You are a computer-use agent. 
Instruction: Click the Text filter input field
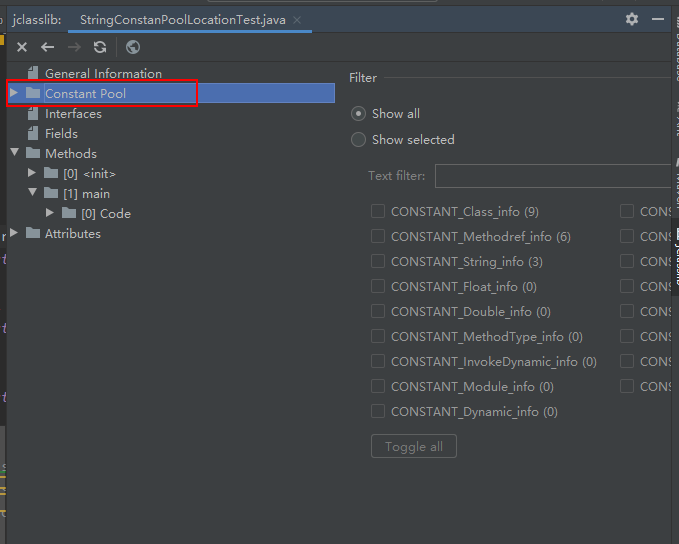pos(553,176)
